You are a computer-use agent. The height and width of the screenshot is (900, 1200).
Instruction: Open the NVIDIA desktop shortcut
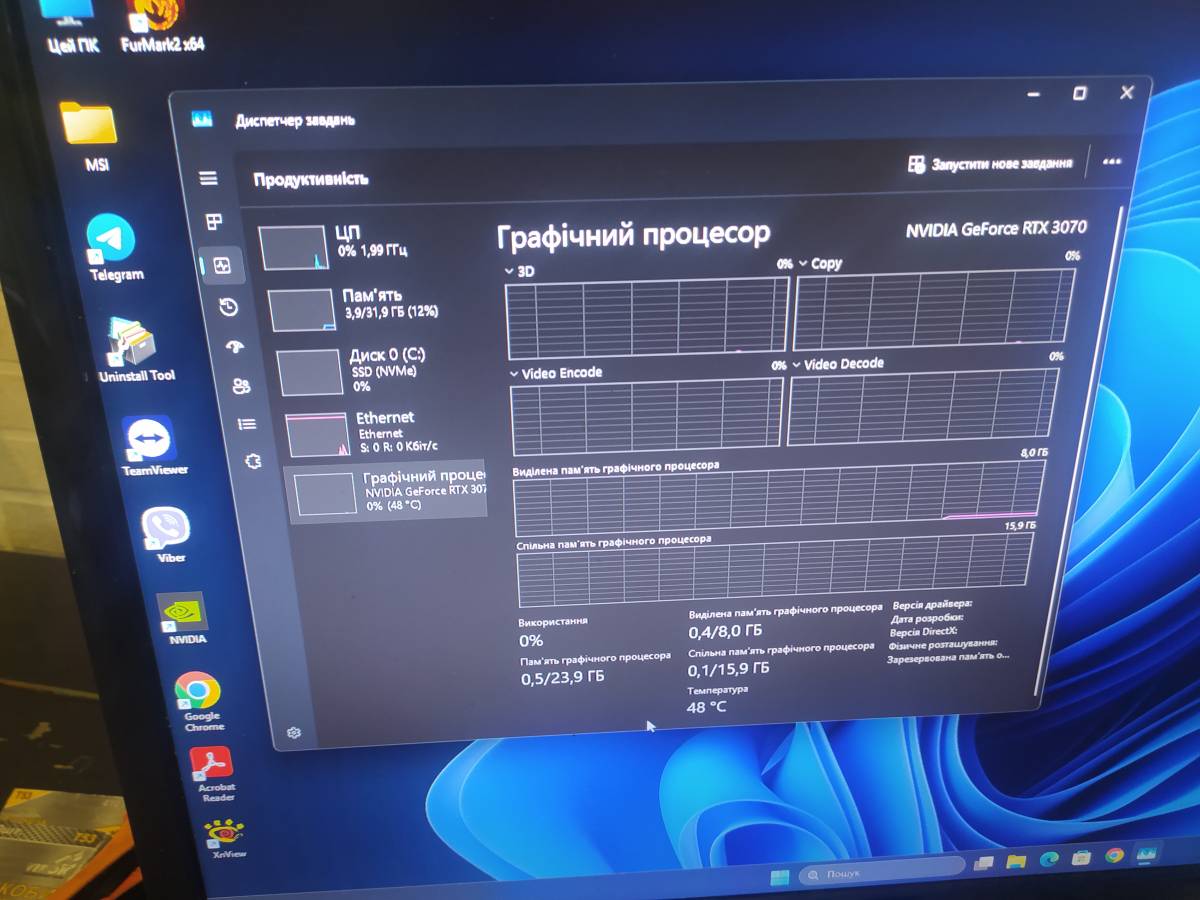tap(185, 620)
